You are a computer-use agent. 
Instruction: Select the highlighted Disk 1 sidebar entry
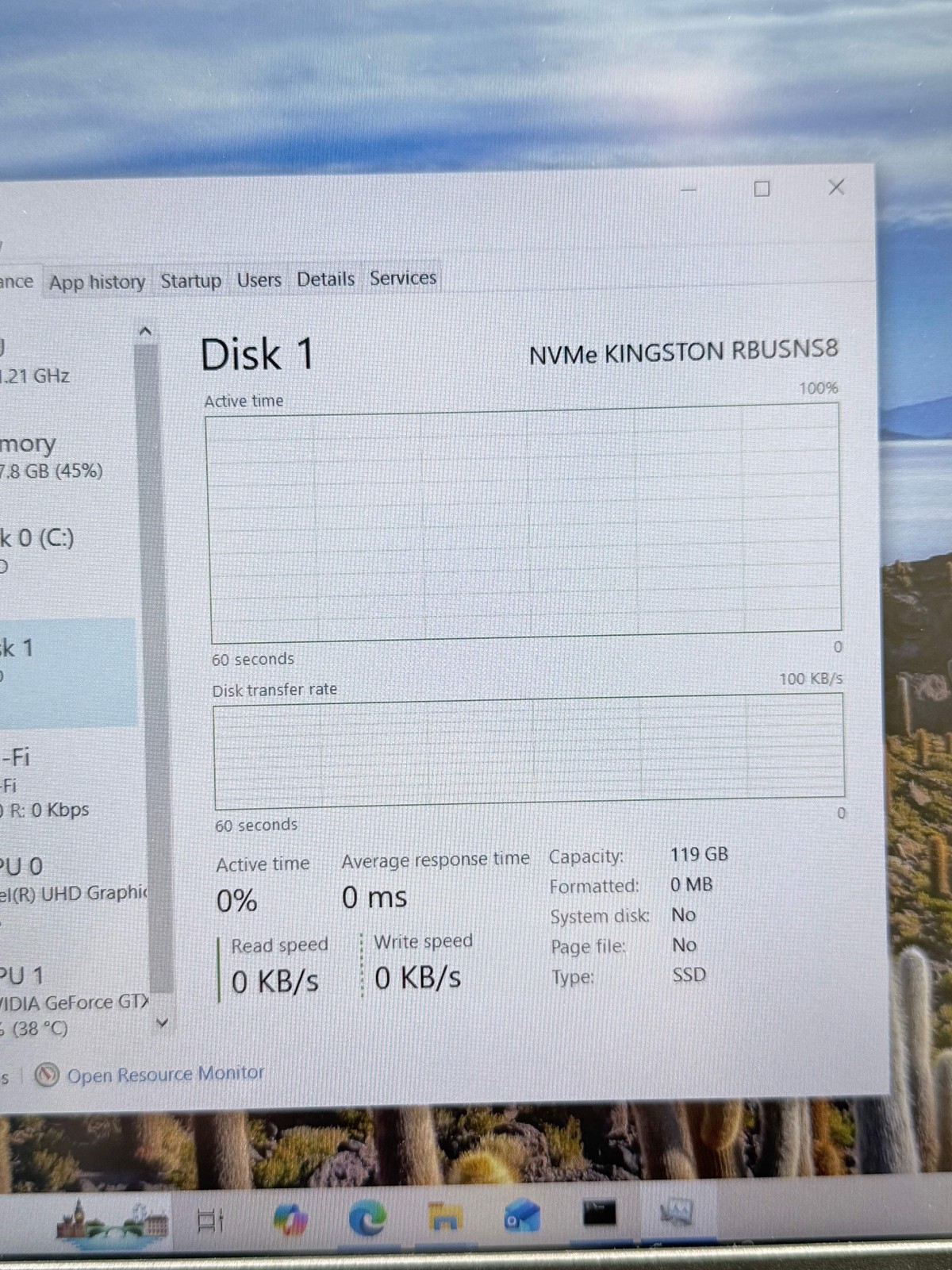tap(67, 672)
